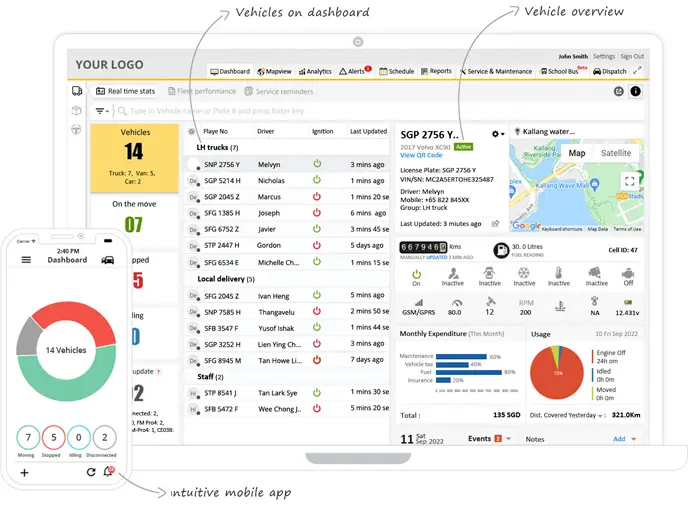
Task: Click the fullscreen expand arrows icon
Action: click(x=637, y=70)
